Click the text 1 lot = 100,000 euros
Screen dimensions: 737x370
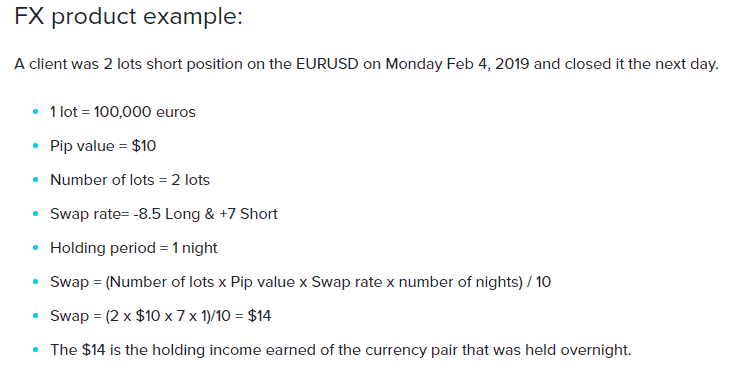point(123,112)
